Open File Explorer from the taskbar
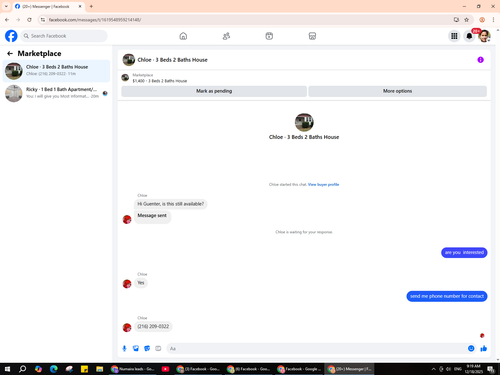The height and width of the screenshot is (375, 500). [x=100, y=369]
